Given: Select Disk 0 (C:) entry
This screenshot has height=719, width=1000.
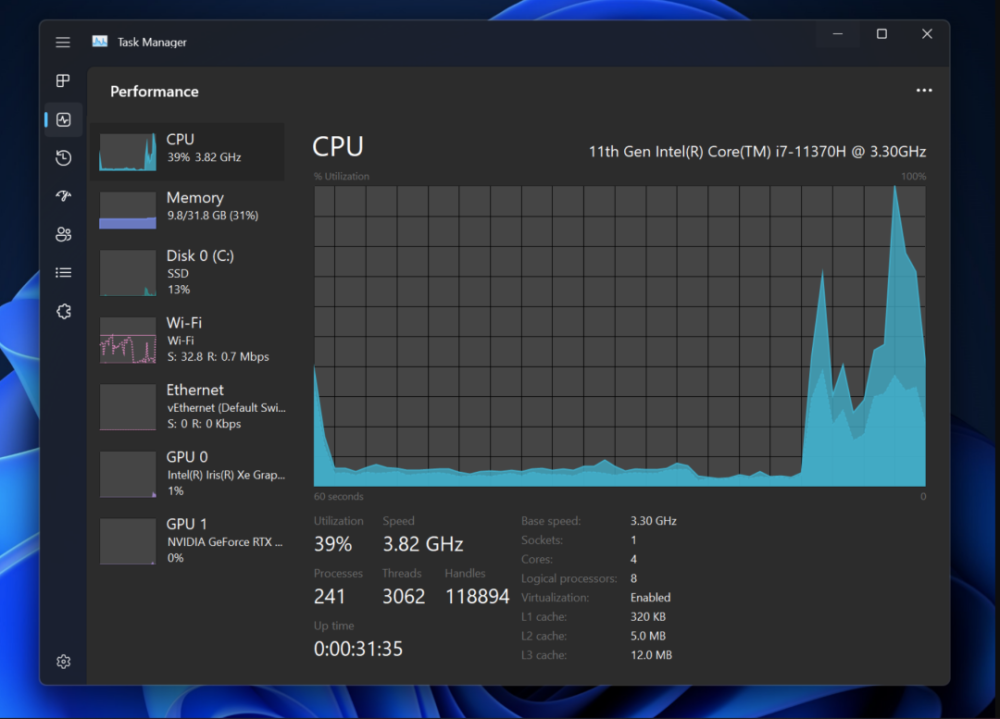Looking at the screenshot, I should (x=189, y=272).
